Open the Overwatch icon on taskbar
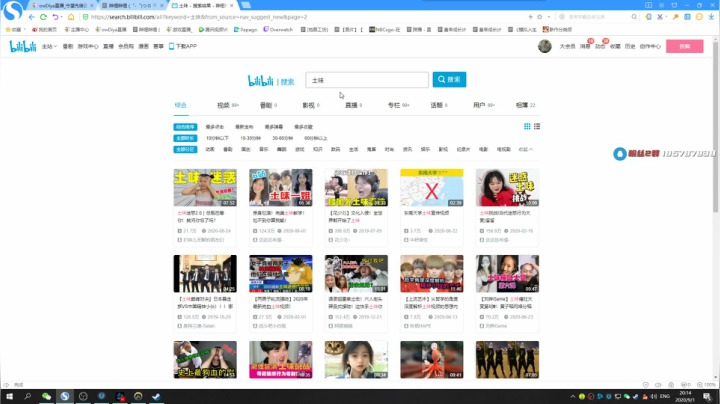Viewport: 720px width, 404px height. point(138,396)
